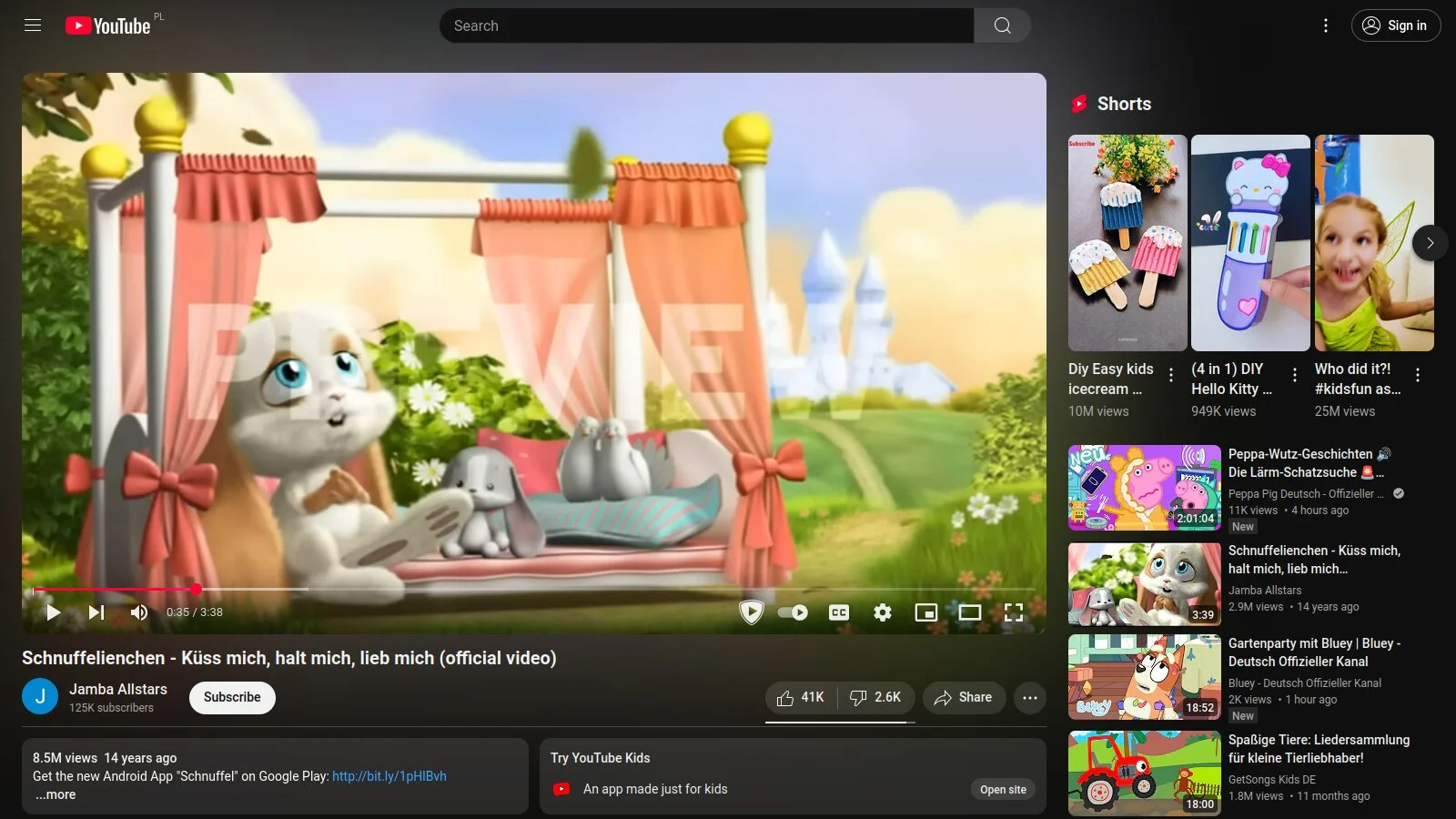Image resolution: width=1456 pixels, height=819 pixels.
Task: Toggle closed captions on
Action: pos(839,612)
